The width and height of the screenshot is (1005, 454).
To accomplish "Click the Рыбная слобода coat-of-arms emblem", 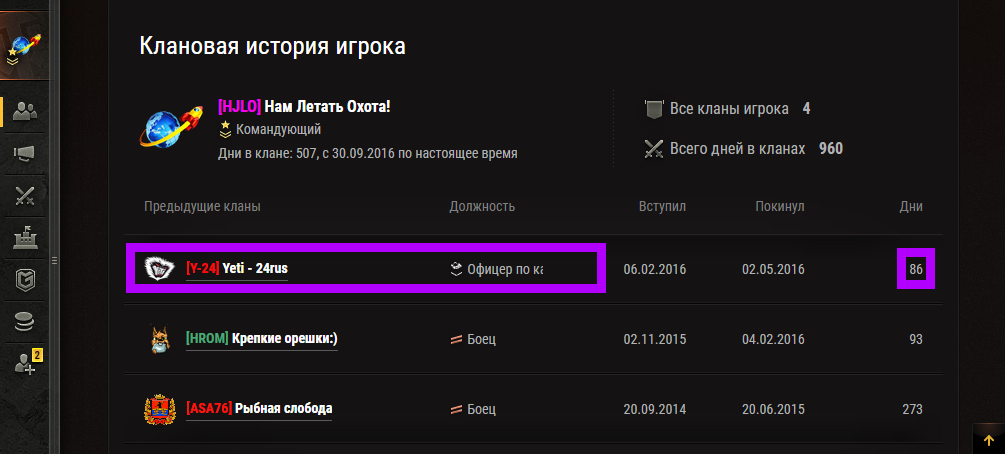I will pyautogui.click(x=159, y=410).
